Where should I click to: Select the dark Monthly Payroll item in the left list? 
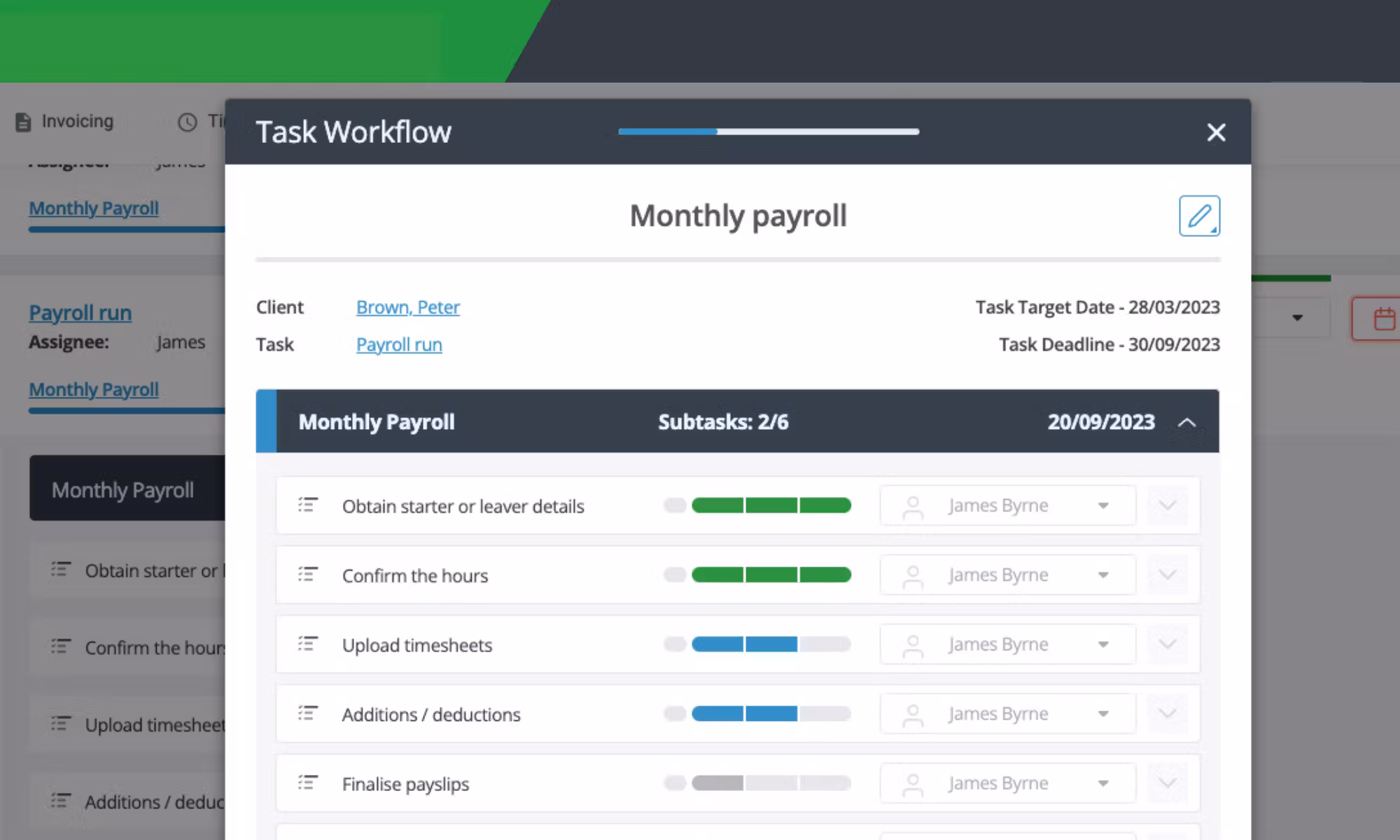click(x=123, y=489)
